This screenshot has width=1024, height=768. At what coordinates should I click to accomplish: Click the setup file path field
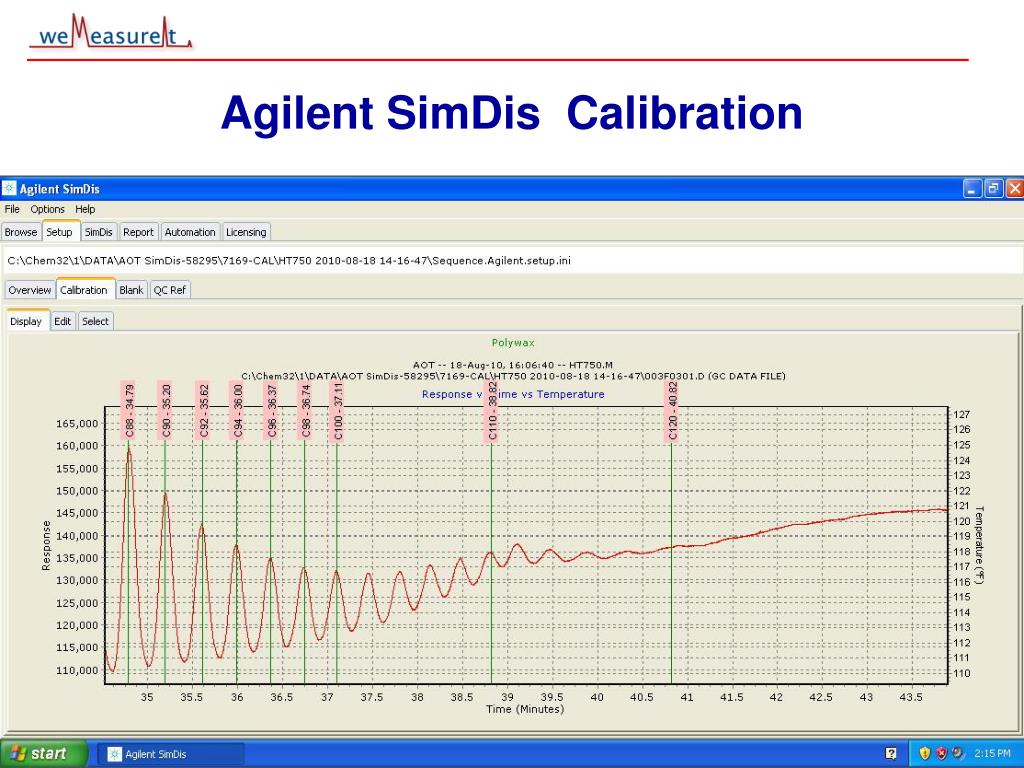(512, 261)
